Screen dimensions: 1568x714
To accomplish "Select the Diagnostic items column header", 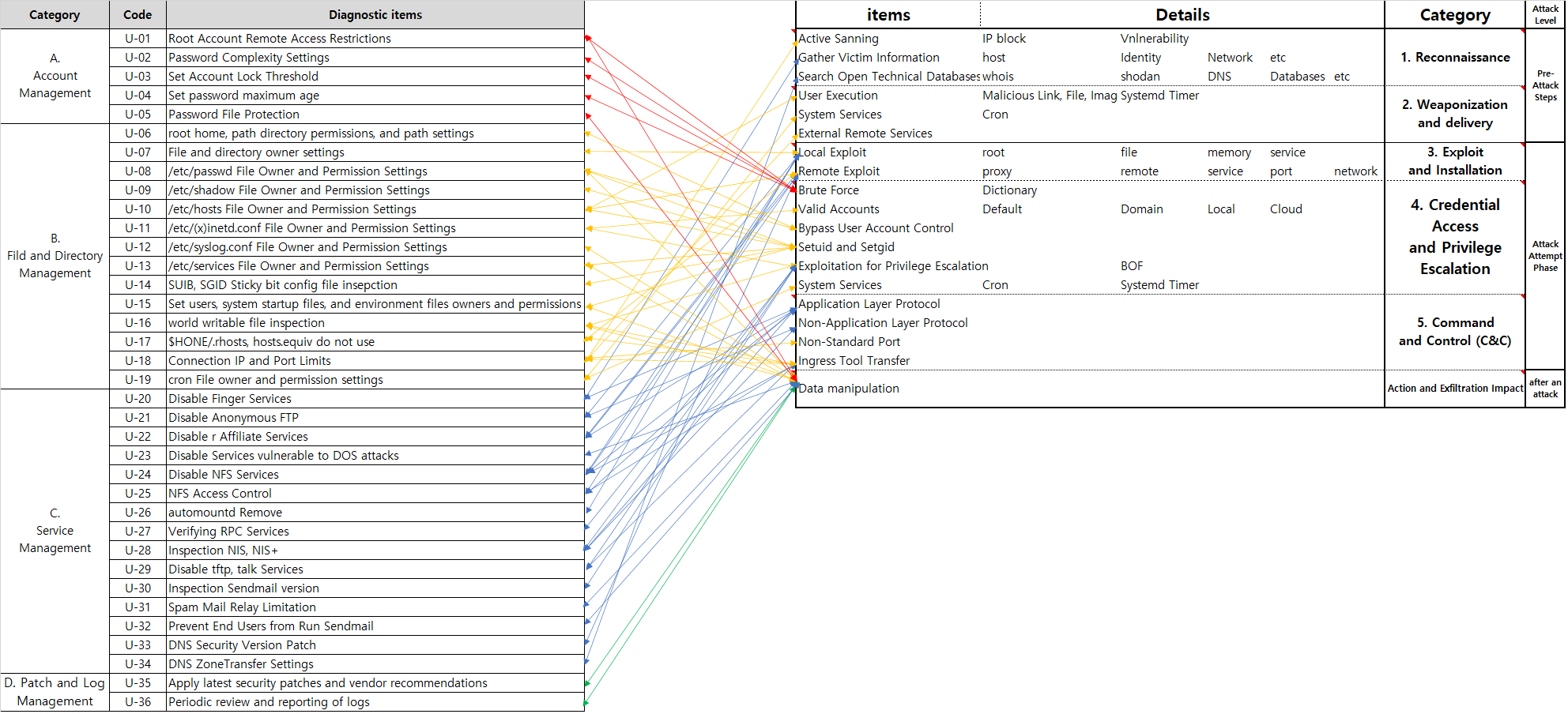I will (x=375, y=14).
